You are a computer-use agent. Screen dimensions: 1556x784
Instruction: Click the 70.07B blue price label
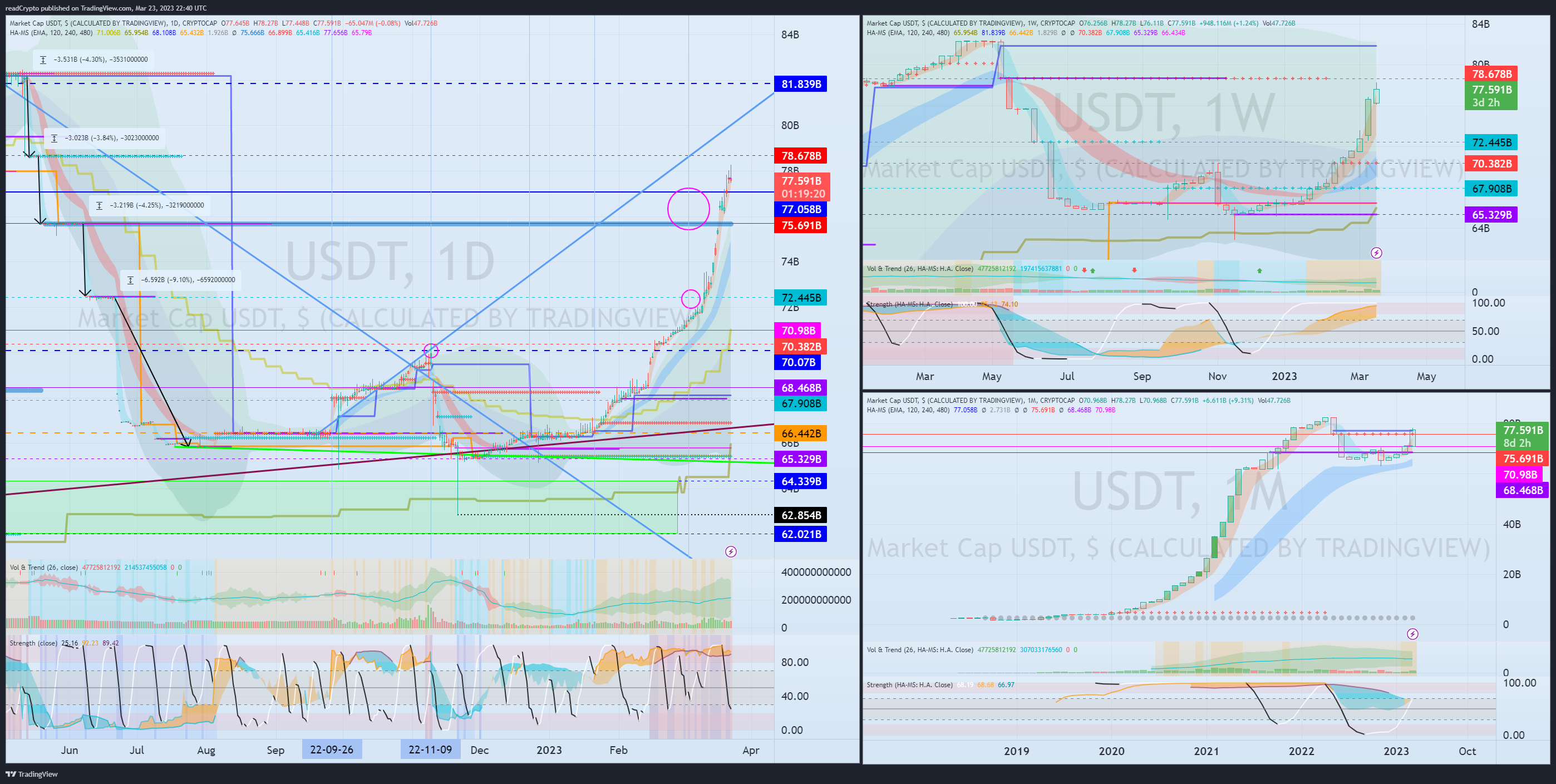[799, 362]
